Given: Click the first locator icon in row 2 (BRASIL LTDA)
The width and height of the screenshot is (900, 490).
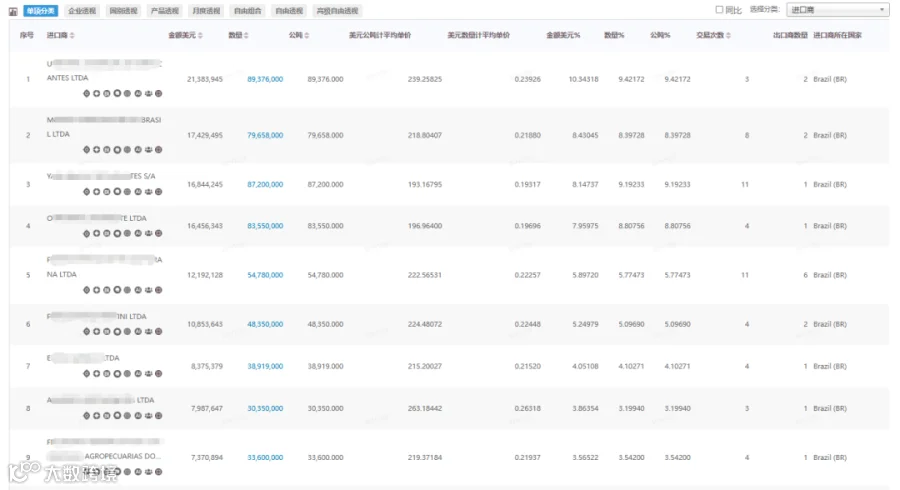Looking at the screenshot, I should tap(87, 150).
